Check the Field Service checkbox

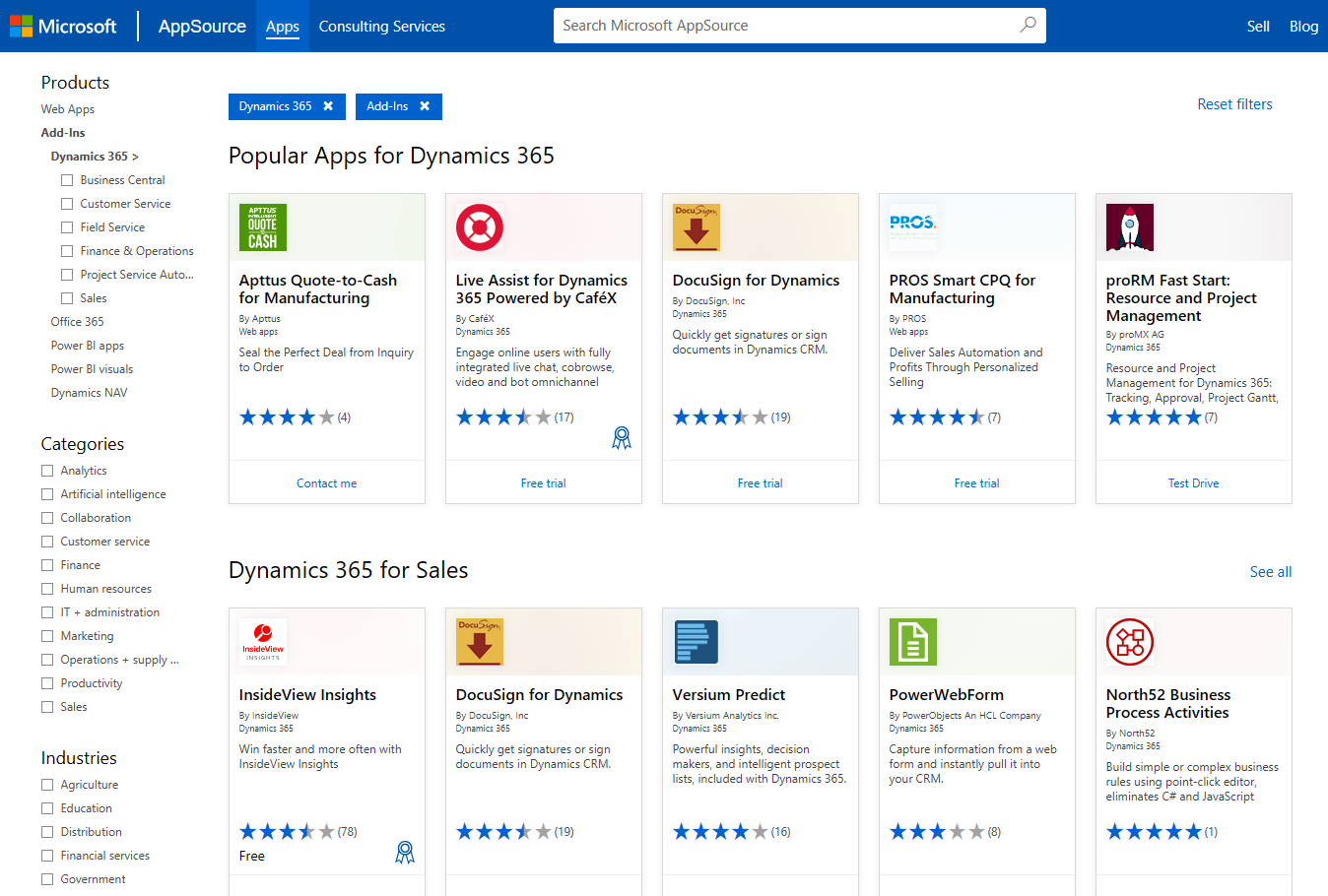pos(67,227)
